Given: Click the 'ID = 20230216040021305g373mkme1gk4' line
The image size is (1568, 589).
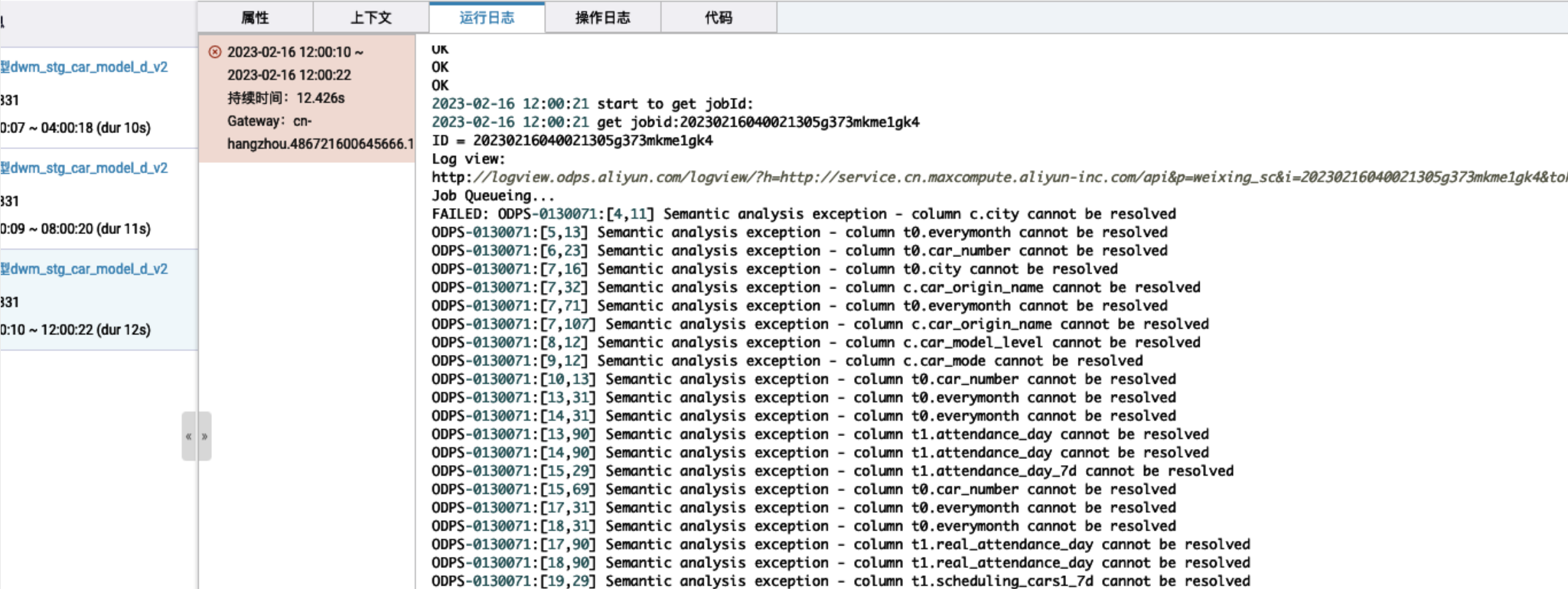Looking at the screenshot, I should click(x=572, y=141).
